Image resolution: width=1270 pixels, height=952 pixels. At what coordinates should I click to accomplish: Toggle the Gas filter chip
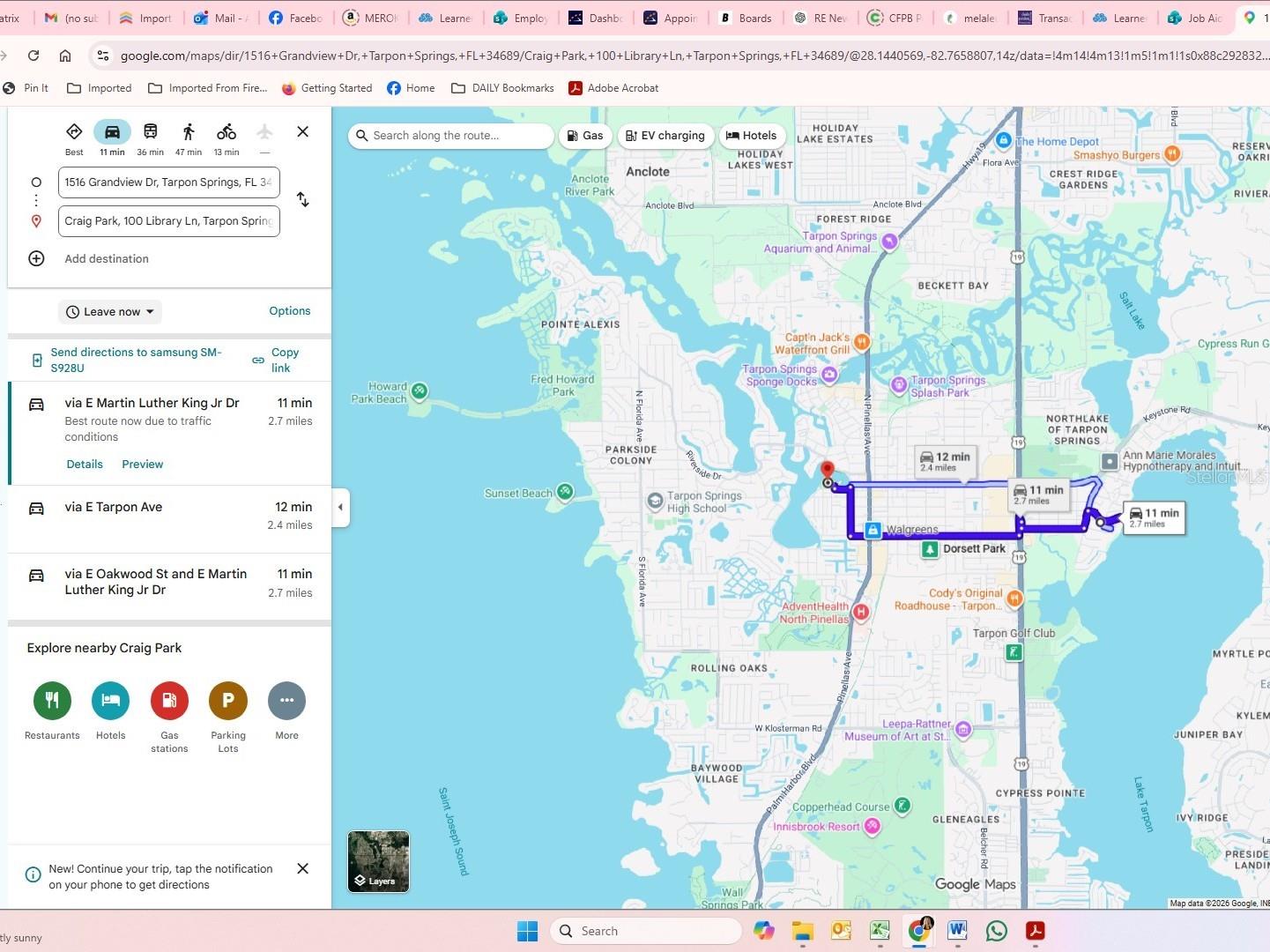(x=585, y=136)
